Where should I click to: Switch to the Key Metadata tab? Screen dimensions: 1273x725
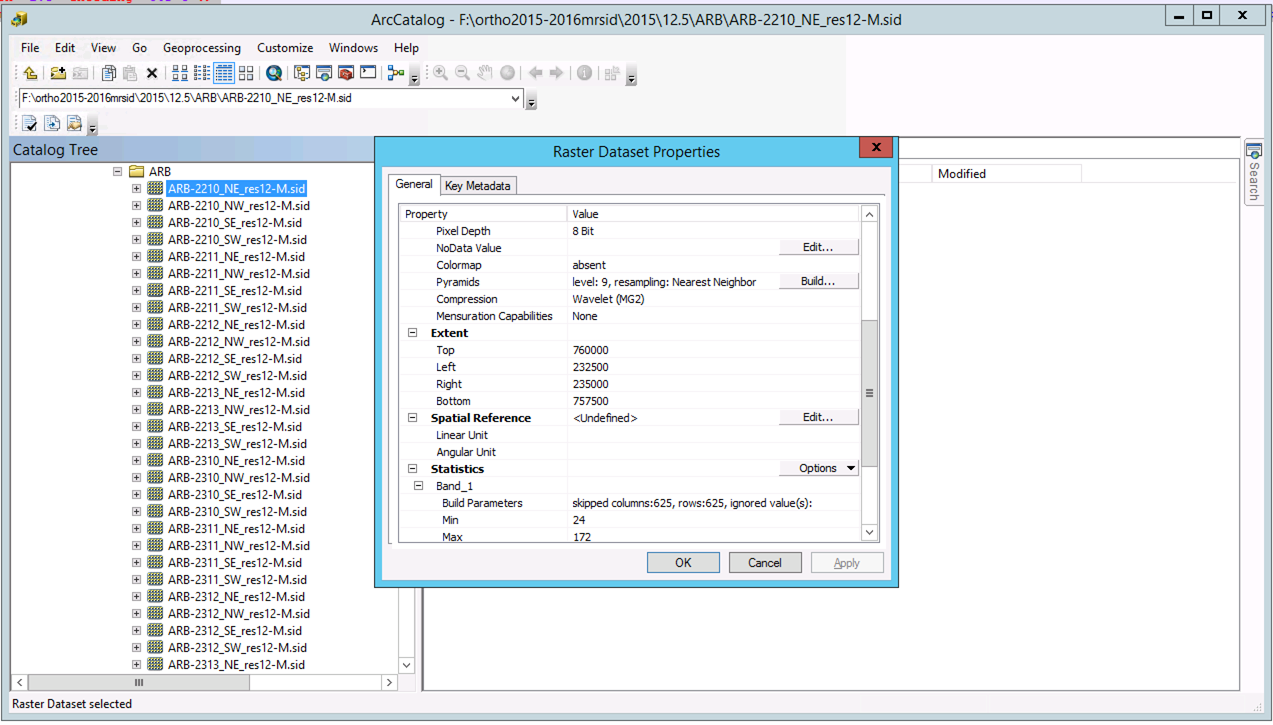pos(477,186)
